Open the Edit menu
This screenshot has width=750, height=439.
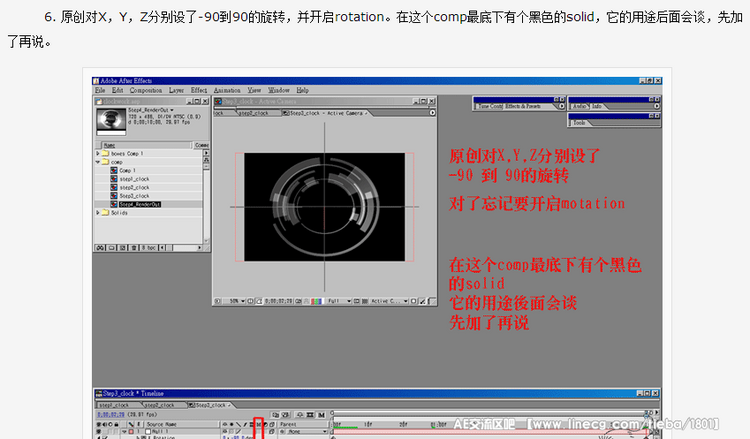[x=117, y=90]
